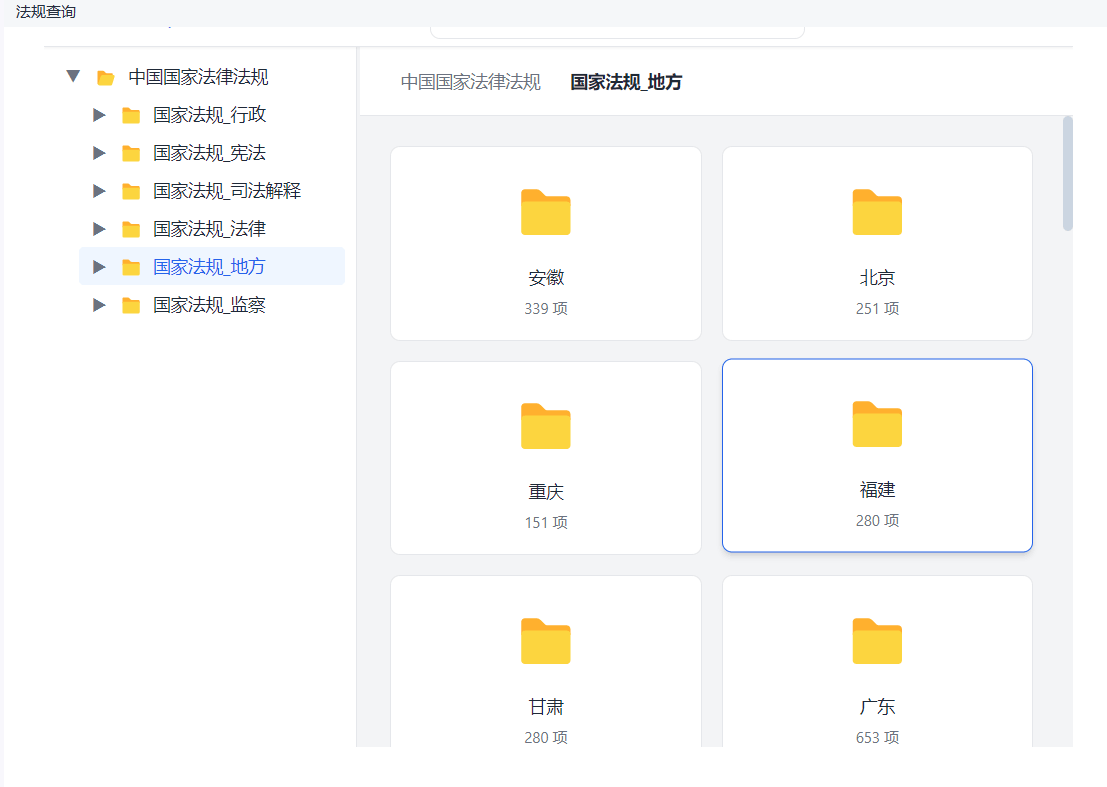
Task: Open the 北京 folder icon
Action: click(x=877, y=212)
